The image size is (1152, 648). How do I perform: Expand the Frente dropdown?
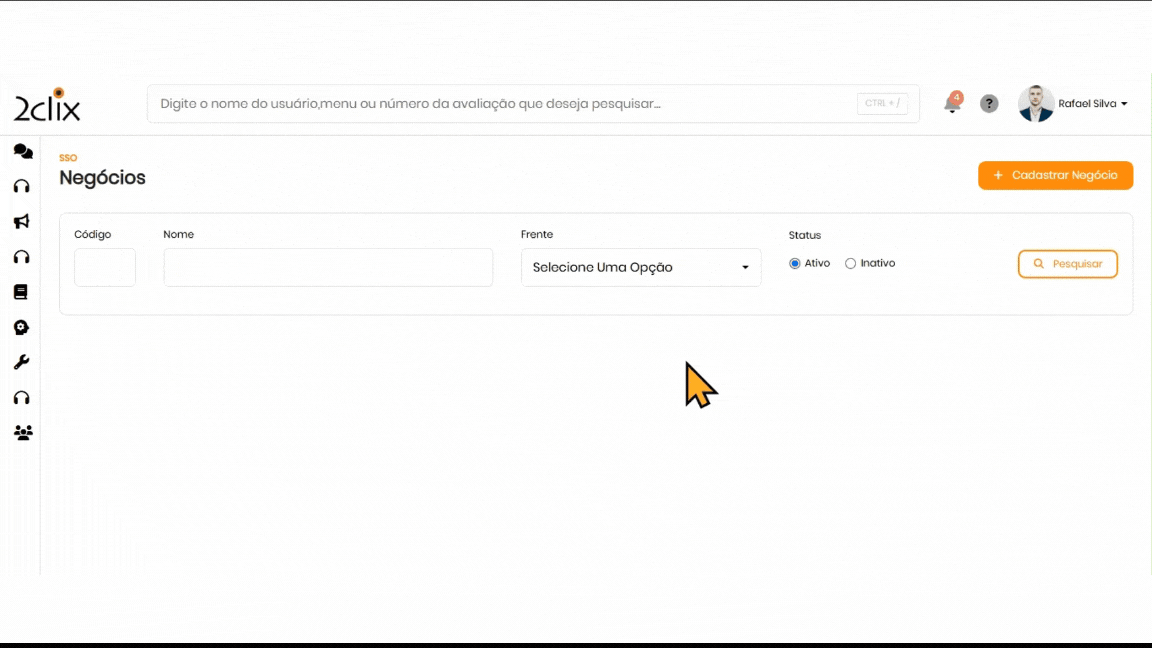click(641, 268)
